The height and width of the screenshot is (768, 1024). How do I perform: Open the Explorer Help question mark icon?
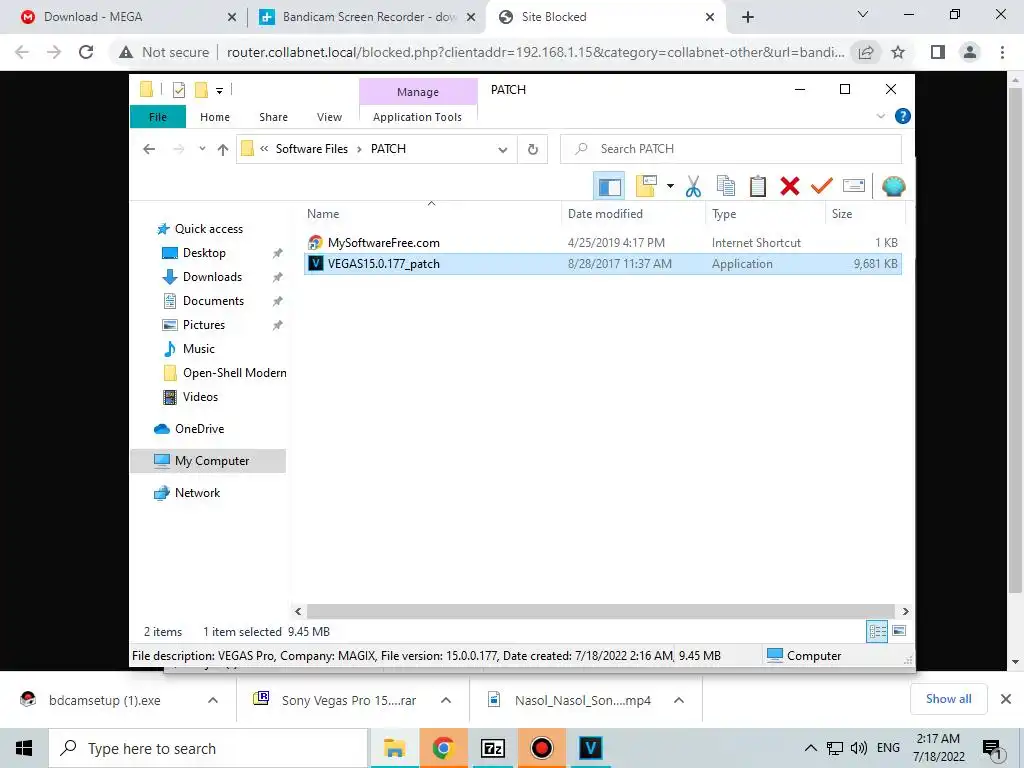[903, 116]
